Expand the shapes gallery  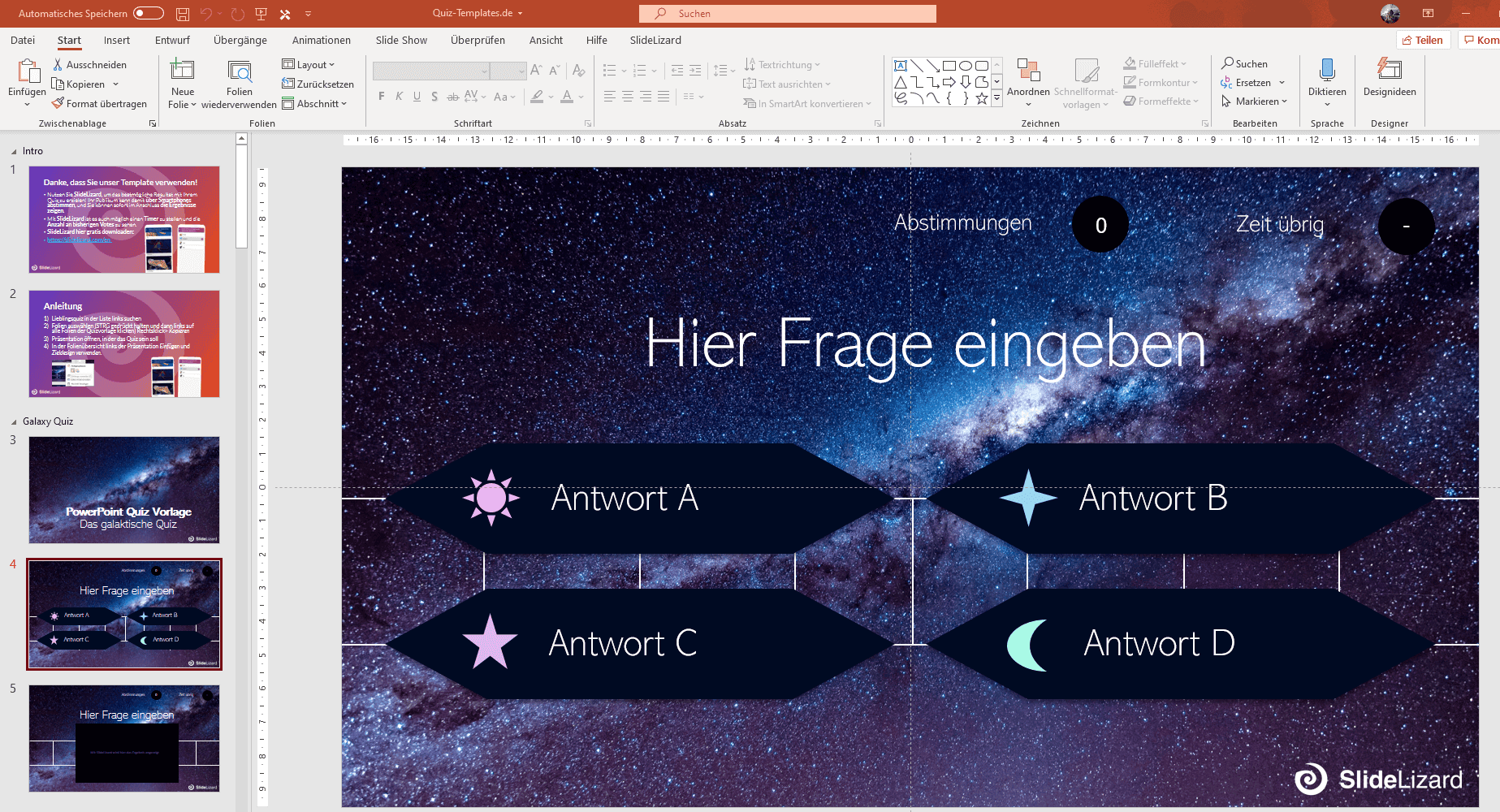click(x=996, y=98)
